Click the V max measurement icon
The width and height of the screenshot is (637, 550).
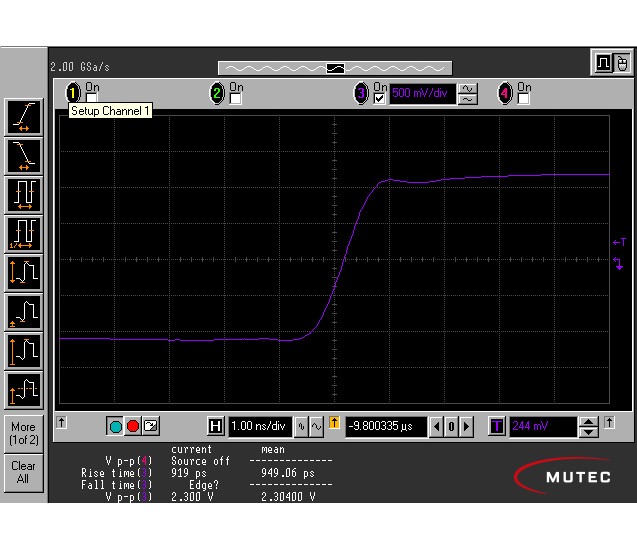click(x=23, y=350)
